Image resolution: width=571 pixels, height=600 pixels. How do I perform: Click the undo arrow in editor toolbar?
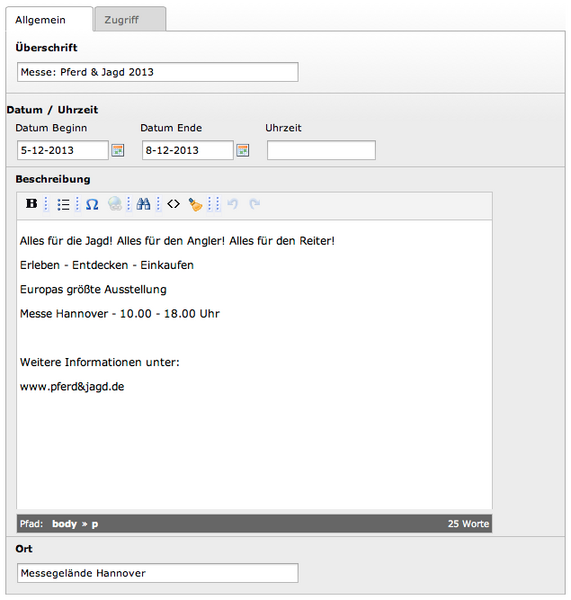[x=233, y=204]
